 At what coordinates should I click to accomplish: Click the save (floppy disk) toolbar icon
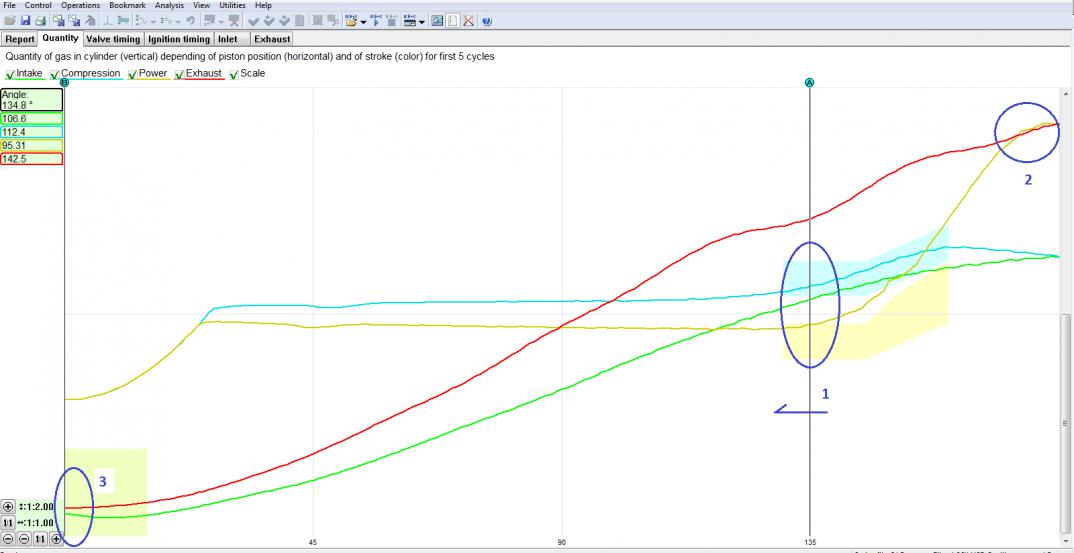[25, 20]
